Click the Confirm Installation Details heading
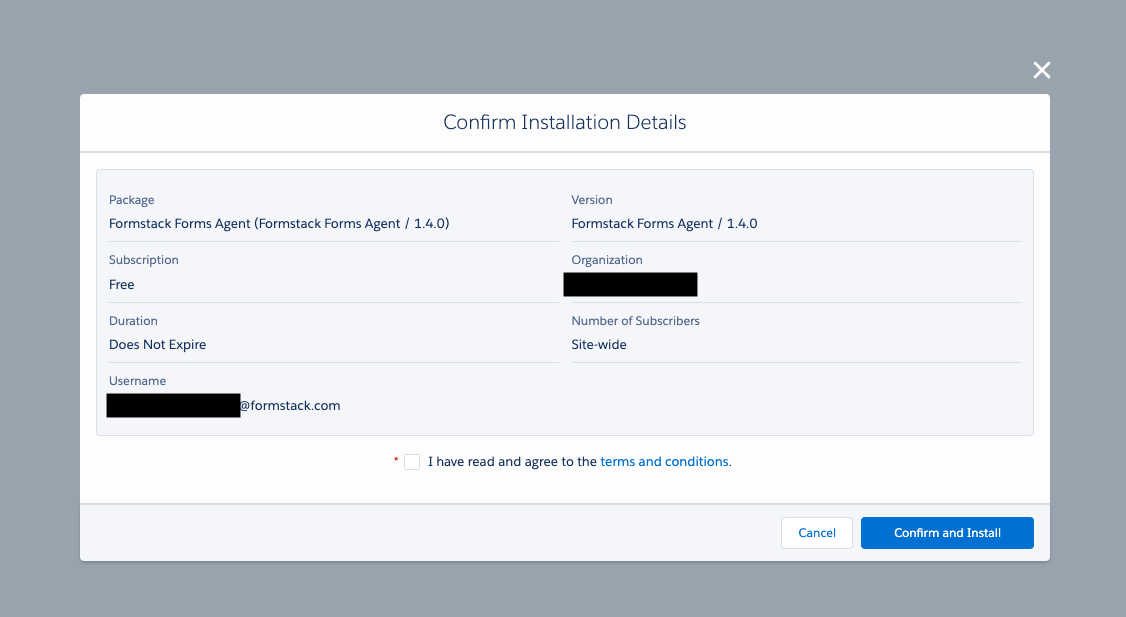 click(x=564, y=123)
